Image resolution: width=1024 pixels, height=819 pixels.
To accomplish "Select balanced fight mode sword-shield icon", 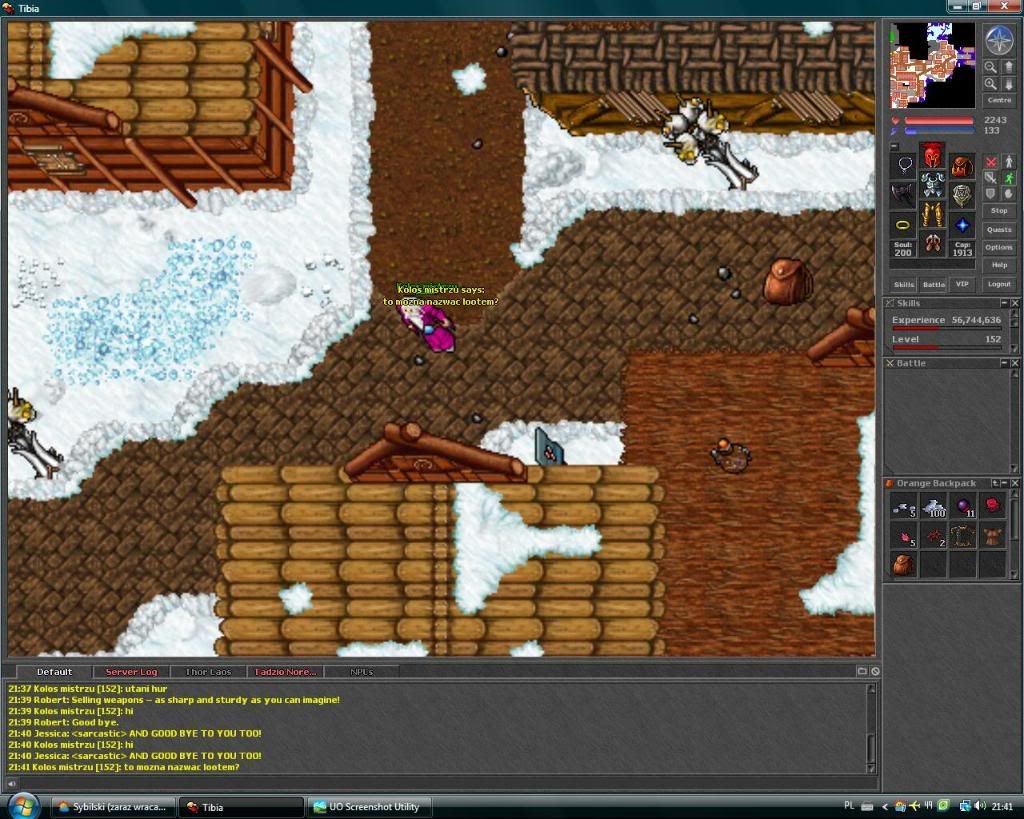I will click(991, 178).
